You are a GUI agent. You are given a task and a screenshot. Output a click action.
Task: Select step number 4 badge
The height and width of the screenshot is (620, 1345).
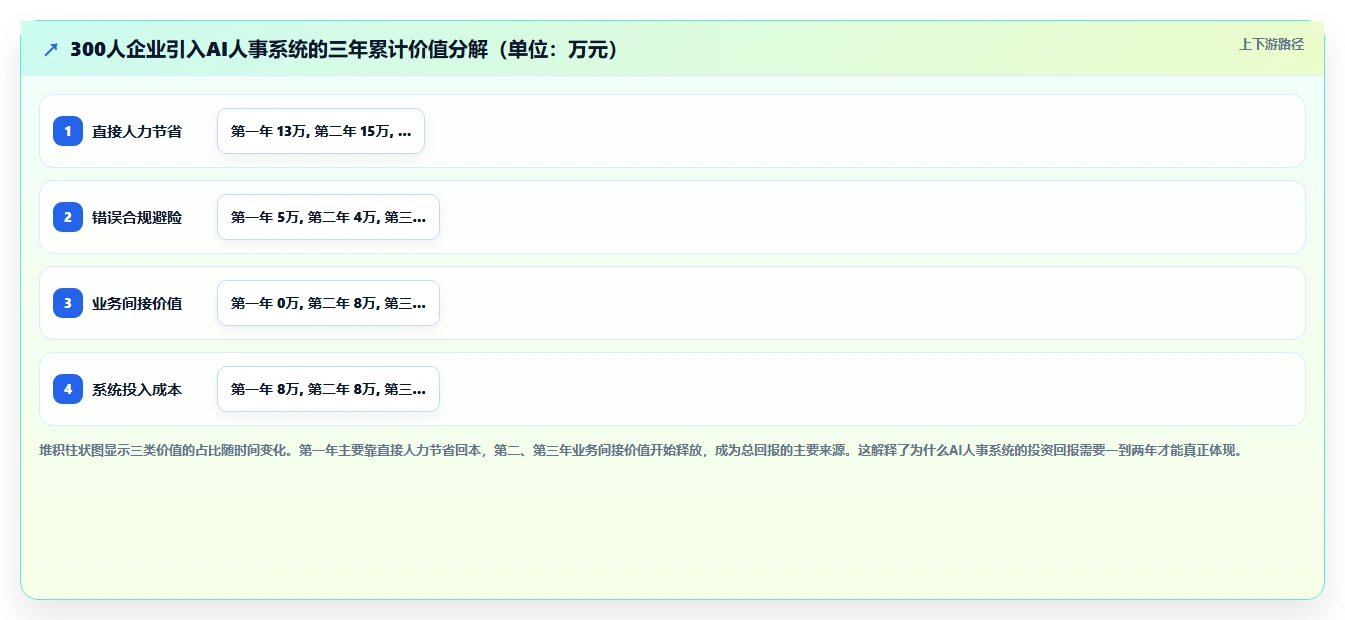pos(68,389)
